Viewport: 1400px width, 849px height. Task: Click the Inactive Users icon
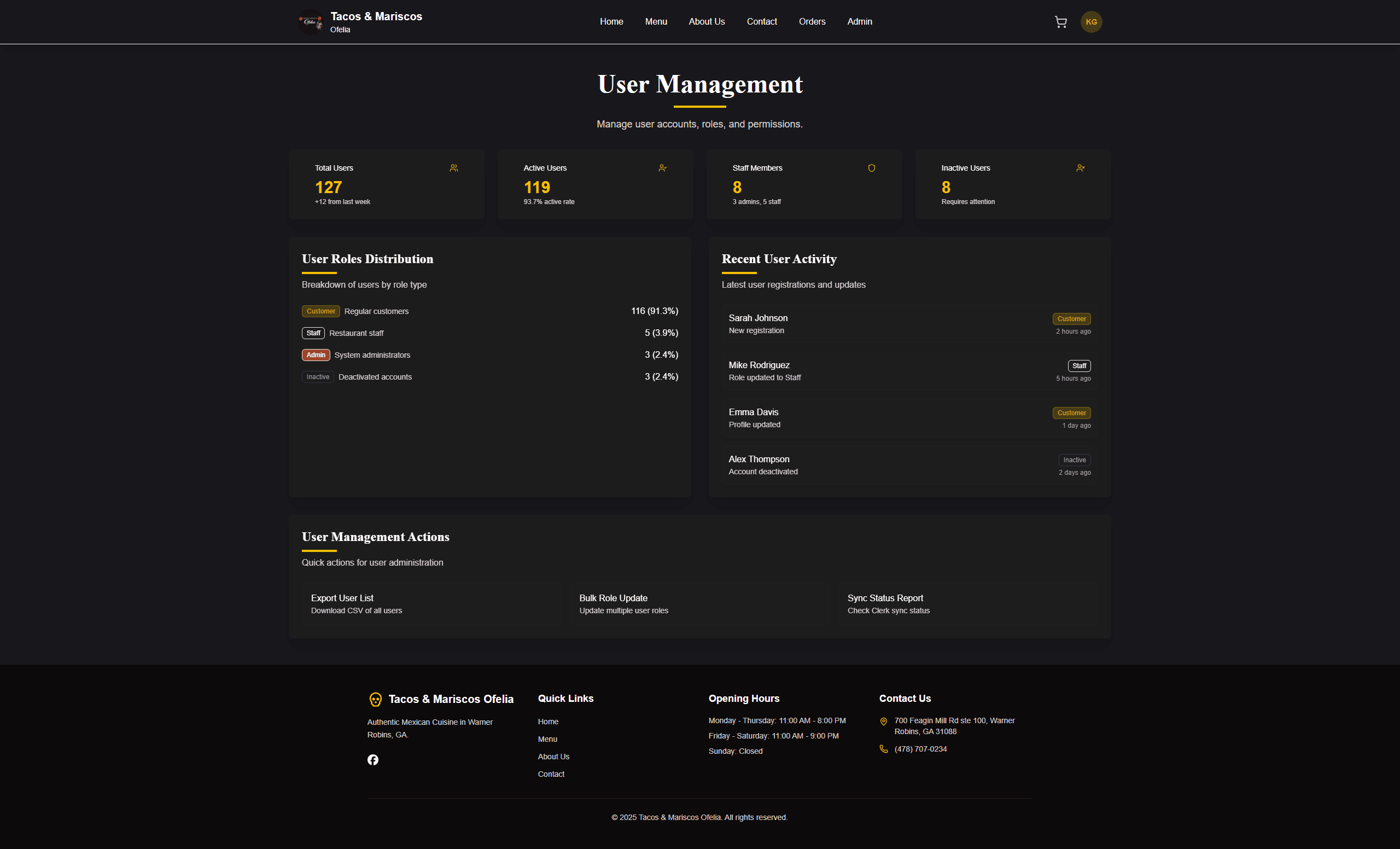1080,168
